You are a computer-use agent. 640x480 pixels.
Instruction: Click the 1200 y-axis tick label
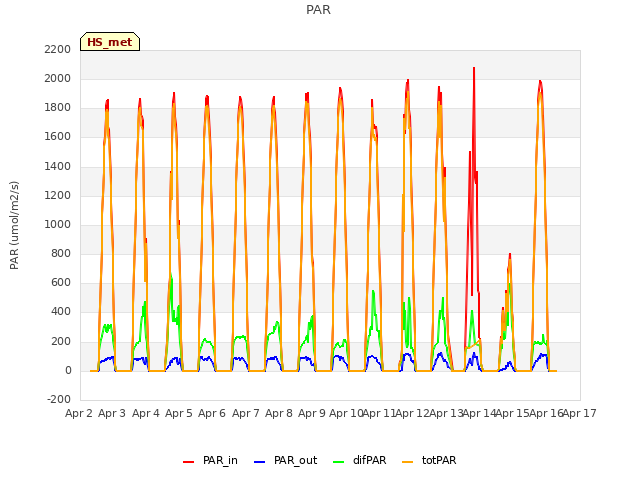(x=58, y=196)
